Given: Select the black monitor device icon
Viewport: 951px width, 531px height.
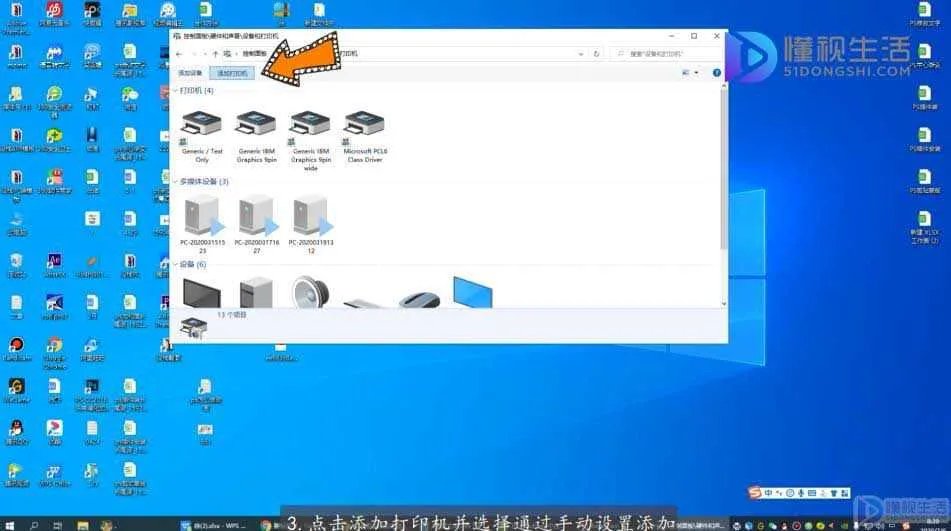Looking at the screenshot, I should tap(201, 293).
